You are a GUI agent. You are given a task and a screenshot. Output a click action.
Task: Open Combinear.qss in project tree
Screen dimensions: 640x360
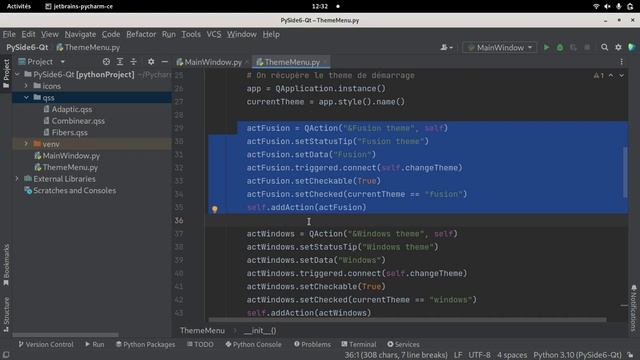click(78, 121)
